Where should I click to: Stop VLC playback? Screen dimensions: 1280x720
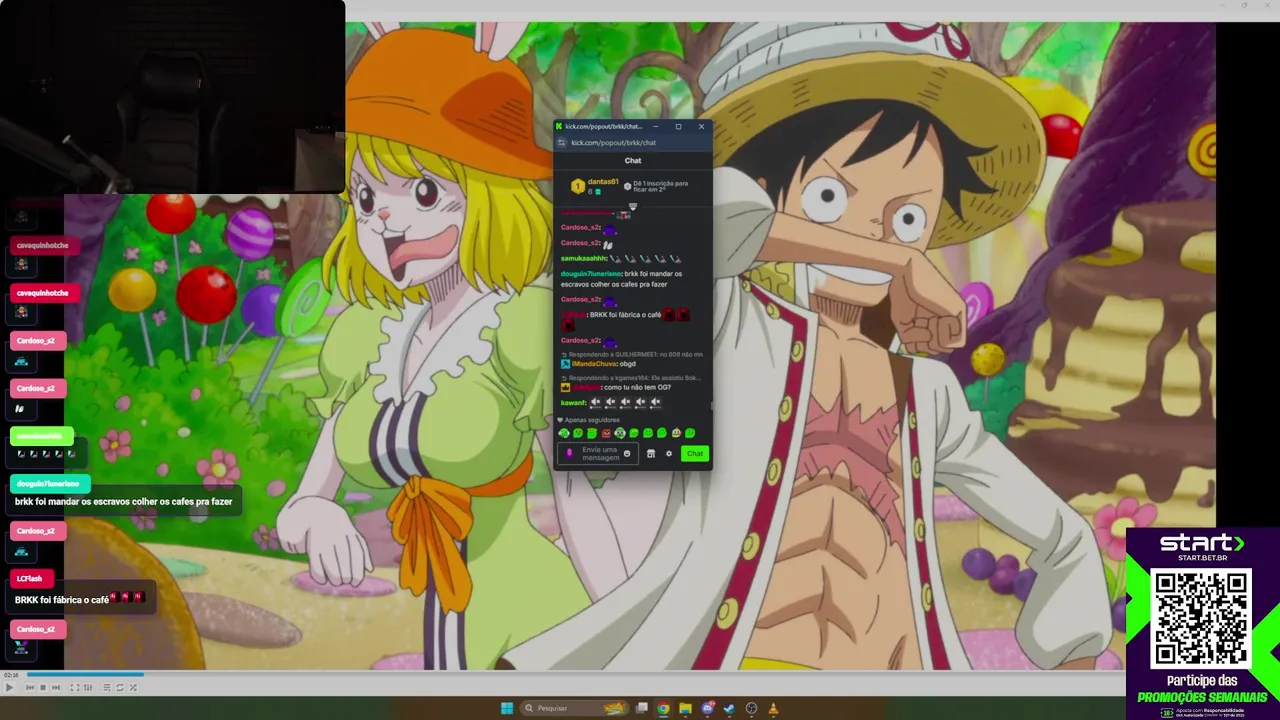pos(43,687)
